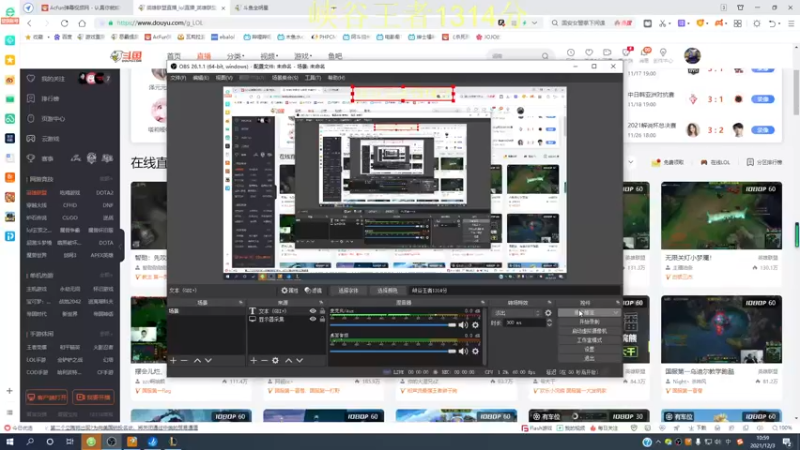Hide the 文本 text source via eye icon
The height and width of the screenshot is (450, 800).
[x=313, y=311]
